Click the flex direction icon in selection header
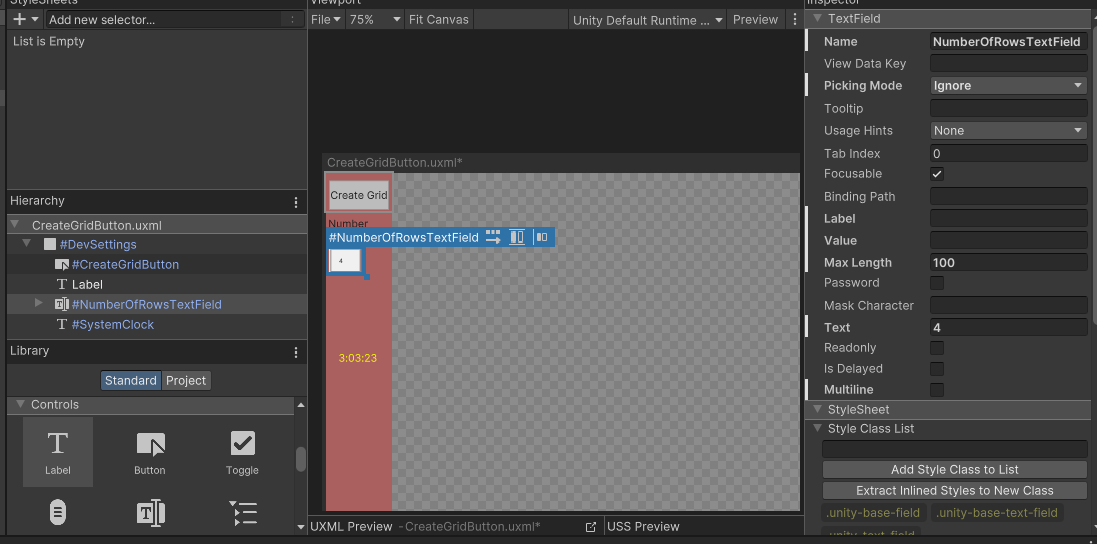Viewport: 1097px width, 544px height. click(x=493, y=237)
